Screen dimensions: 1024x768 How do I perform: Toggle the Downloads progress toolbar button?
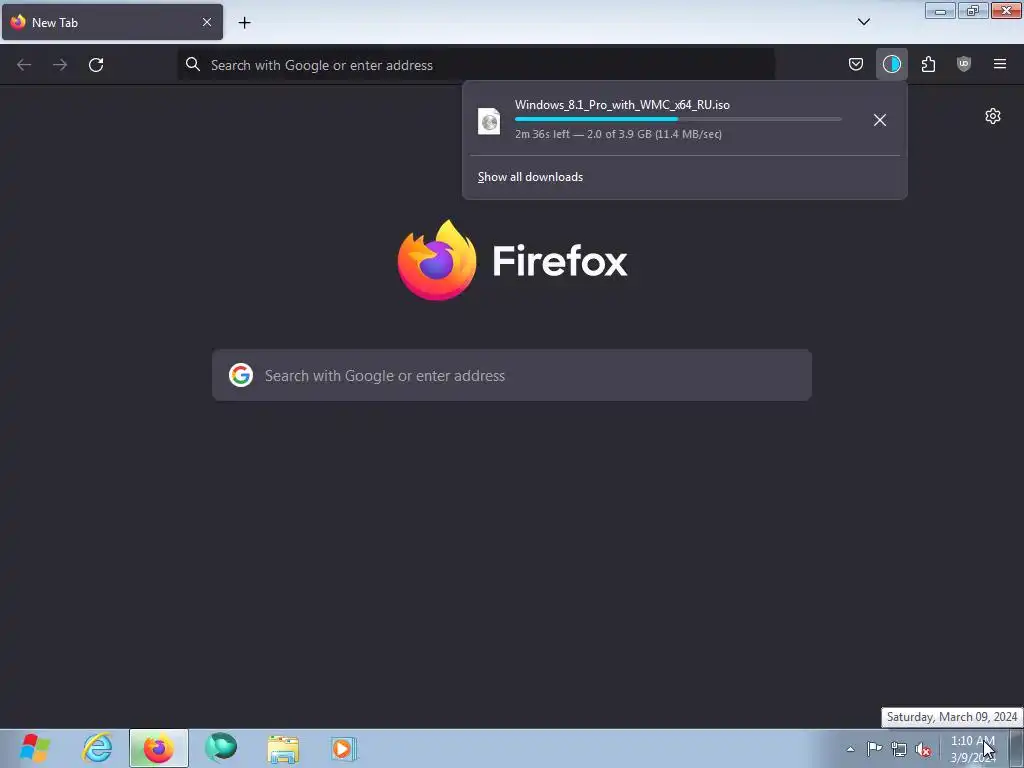[891, 64]
